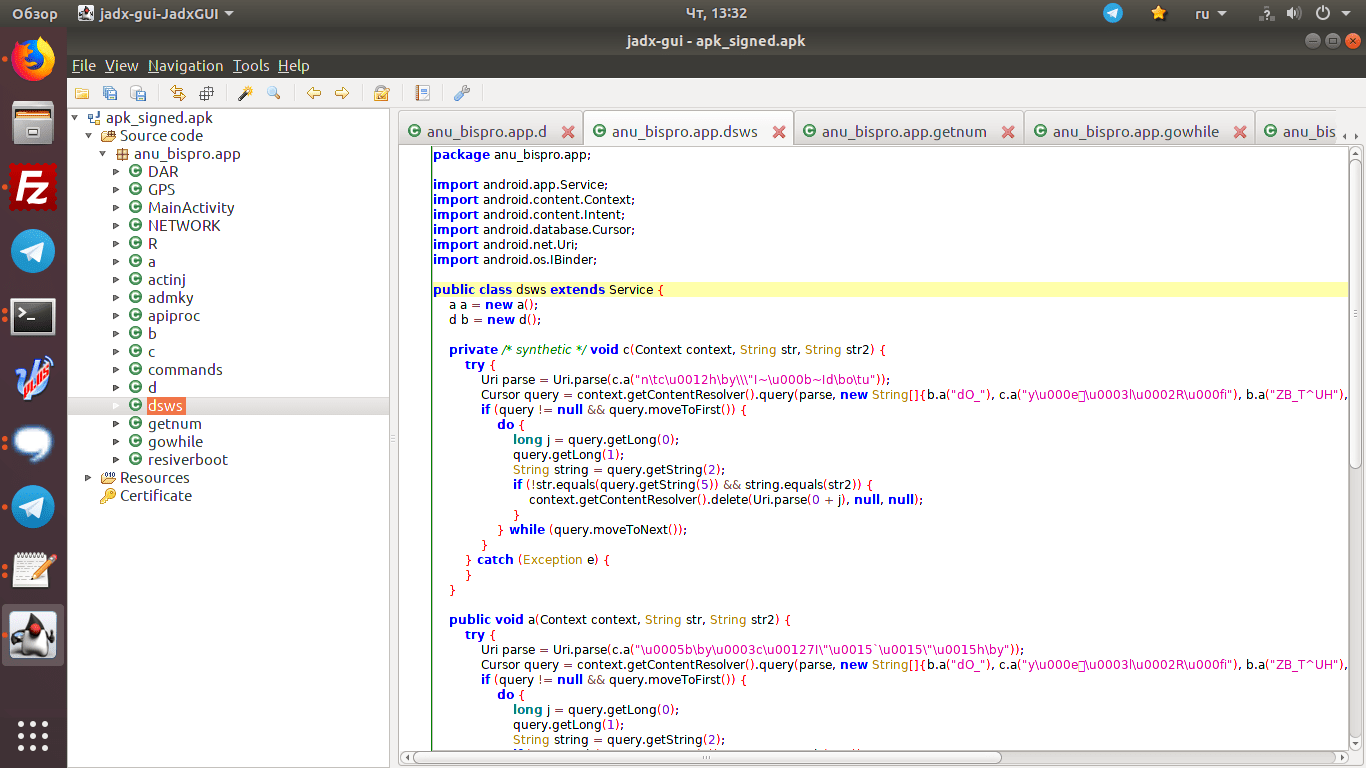Click the Sync with editor arrows icon
The height and width of the screenshot is (768, 1366).
click(x=178, y=93)
